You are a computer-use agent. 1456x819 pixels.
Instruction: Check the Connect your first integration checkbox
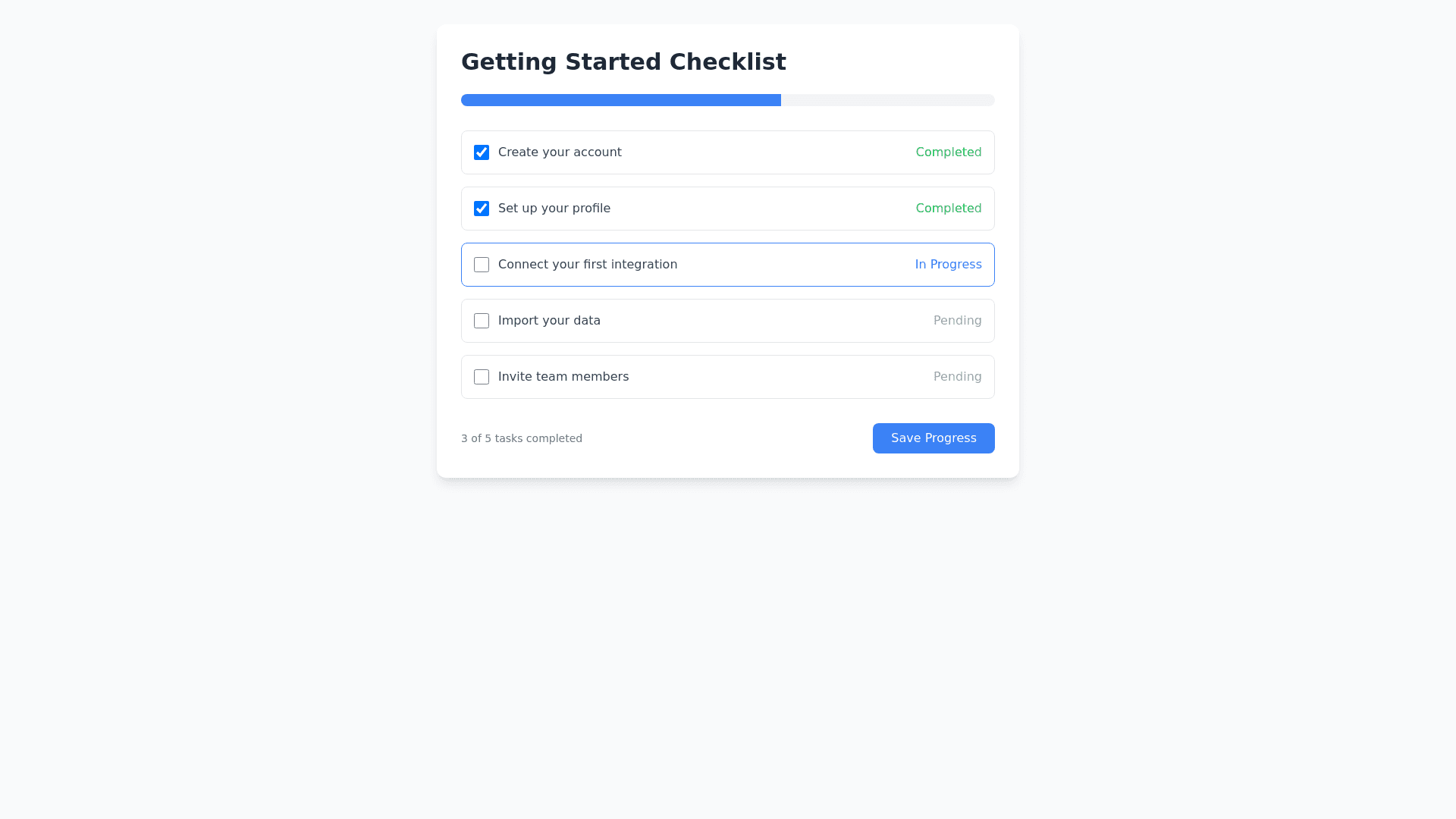(x=482, y=265)
